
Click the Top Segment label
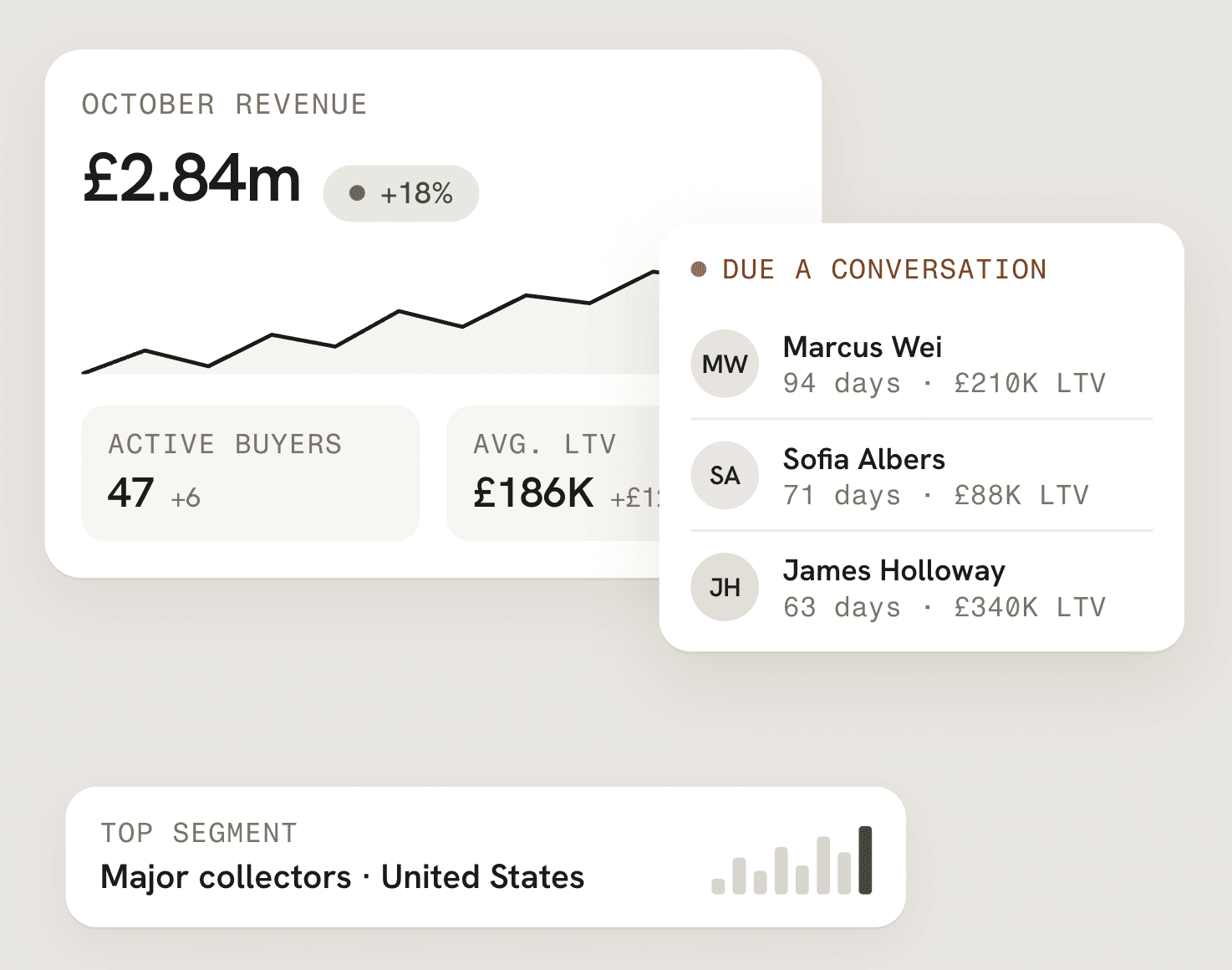pyautogui.click(x=199, y=833)
